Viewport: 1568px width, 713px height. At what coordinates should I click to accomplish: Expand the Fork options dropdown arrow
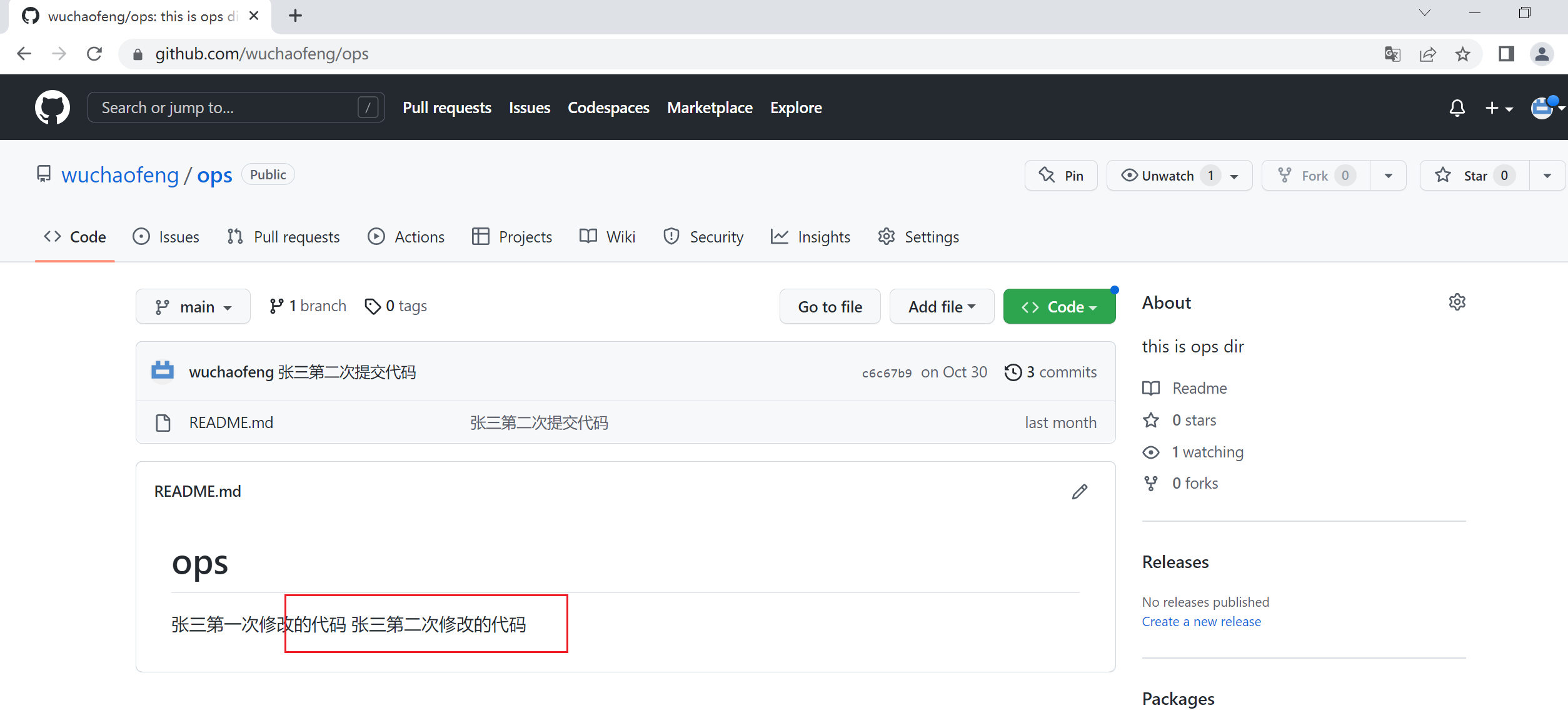(x=1388, y=176)
